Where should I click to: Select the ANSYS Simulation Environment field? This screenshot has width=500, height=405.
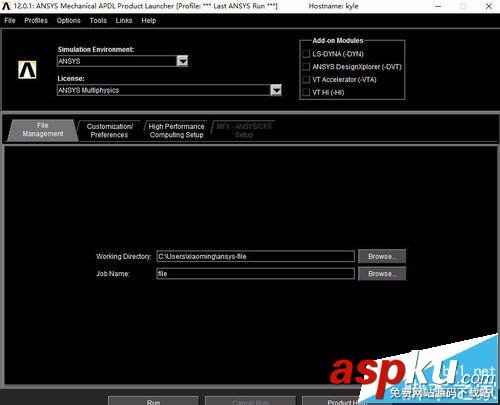pyautogui.click(x=117, y=61)
